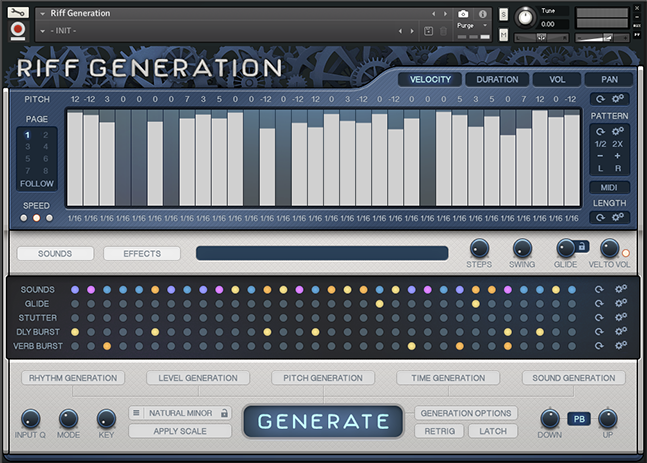This screenshot has width=647, height=463.
Task: Open the NATURAL MINOR scale selector
Action: [181, 413]
